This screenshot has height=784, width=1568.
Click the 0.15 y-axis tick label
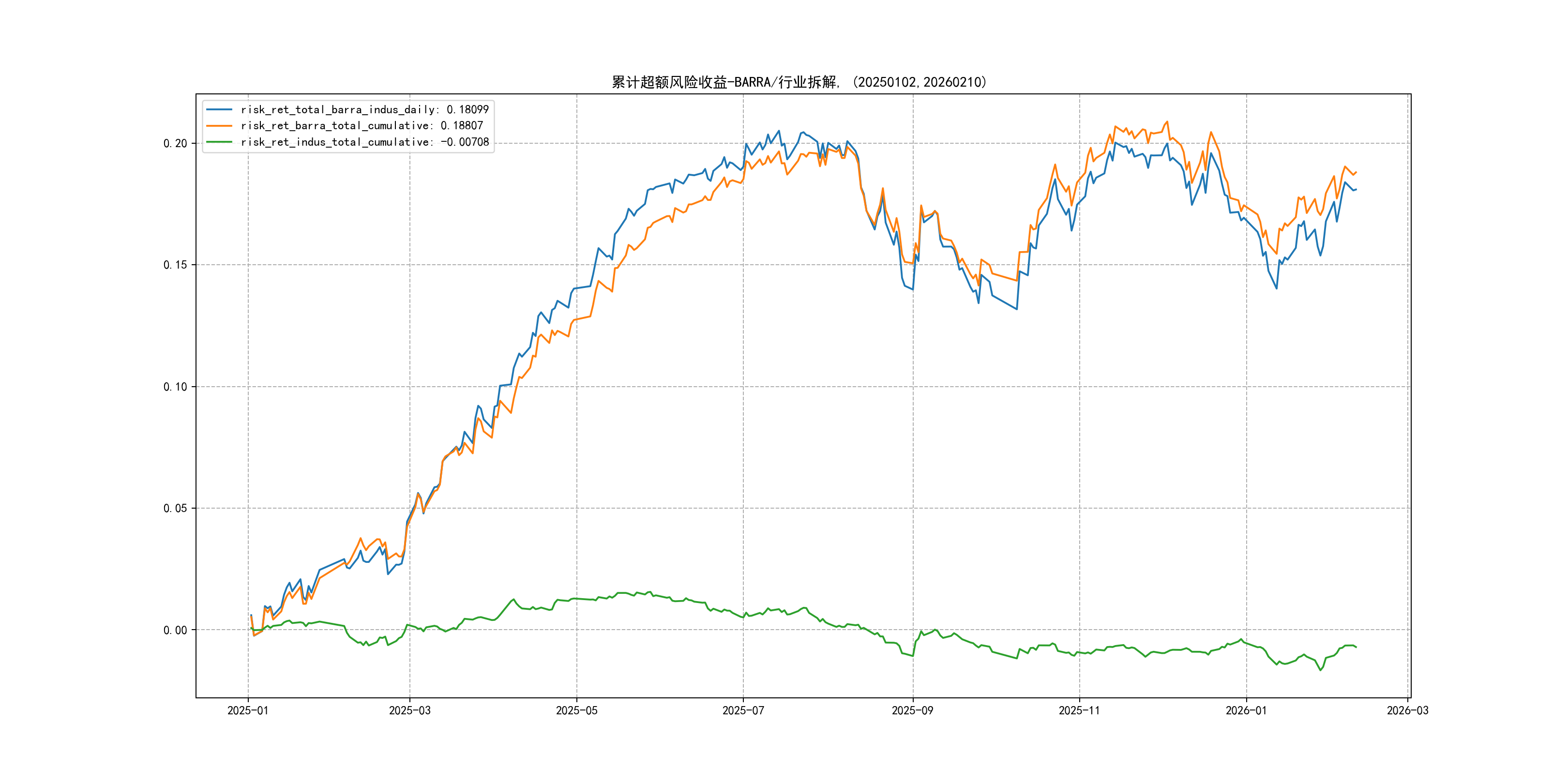click(175, 265)
